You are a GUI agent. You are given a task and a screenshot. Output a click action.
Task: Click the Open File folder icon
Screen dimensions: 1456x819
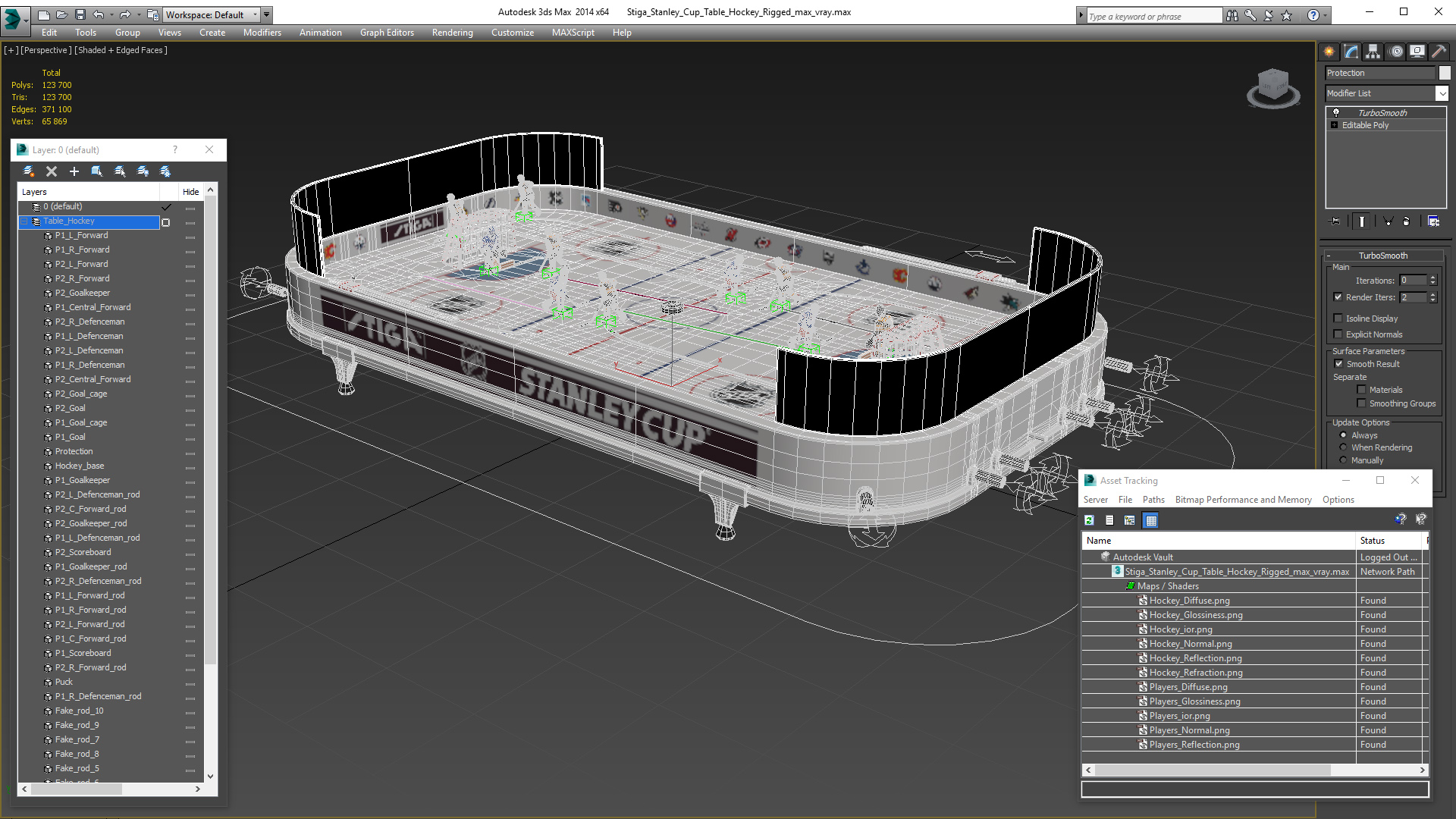pos(61,14)
